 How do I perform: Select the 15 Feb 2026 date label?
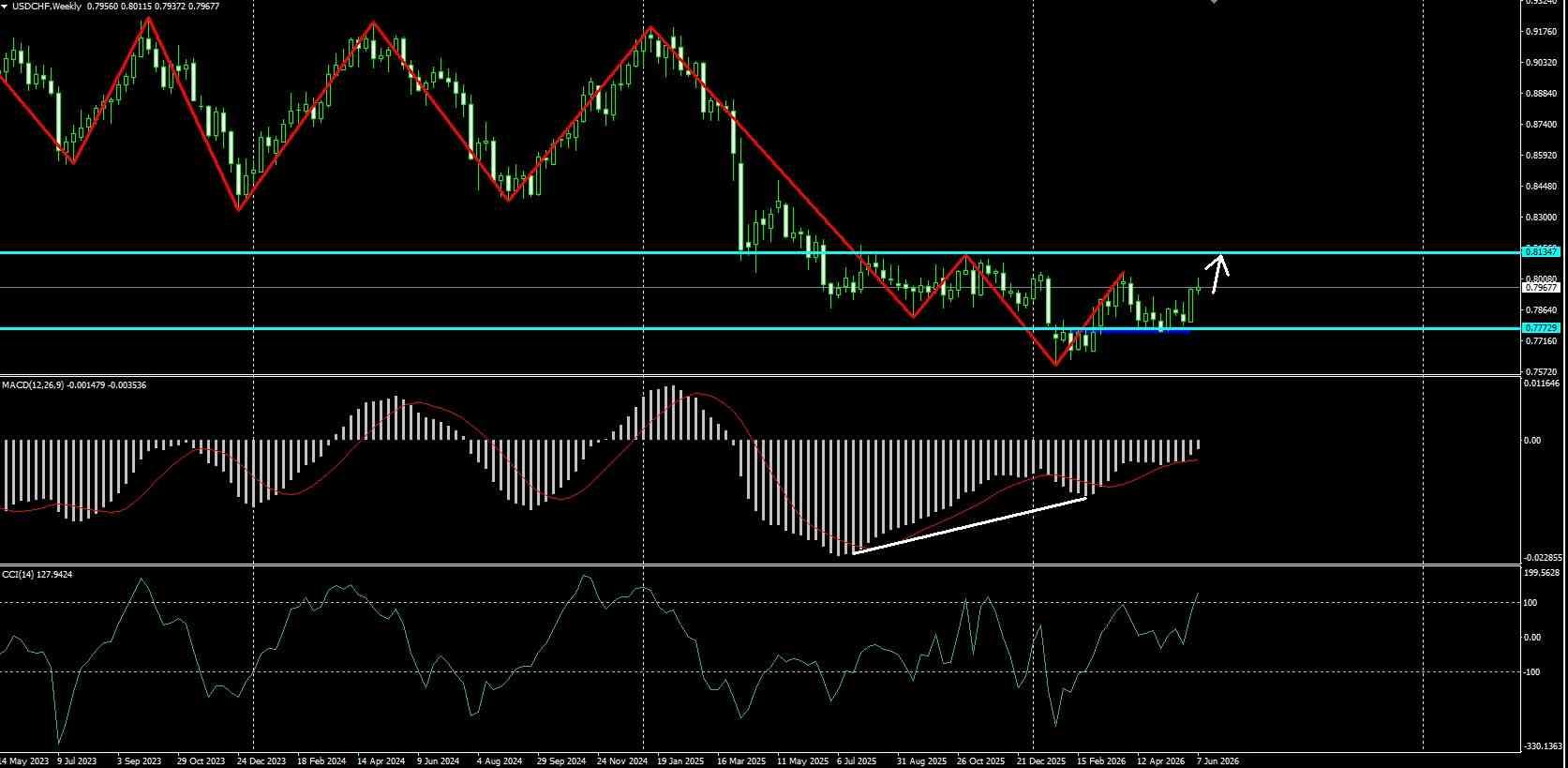(1101, 761)
